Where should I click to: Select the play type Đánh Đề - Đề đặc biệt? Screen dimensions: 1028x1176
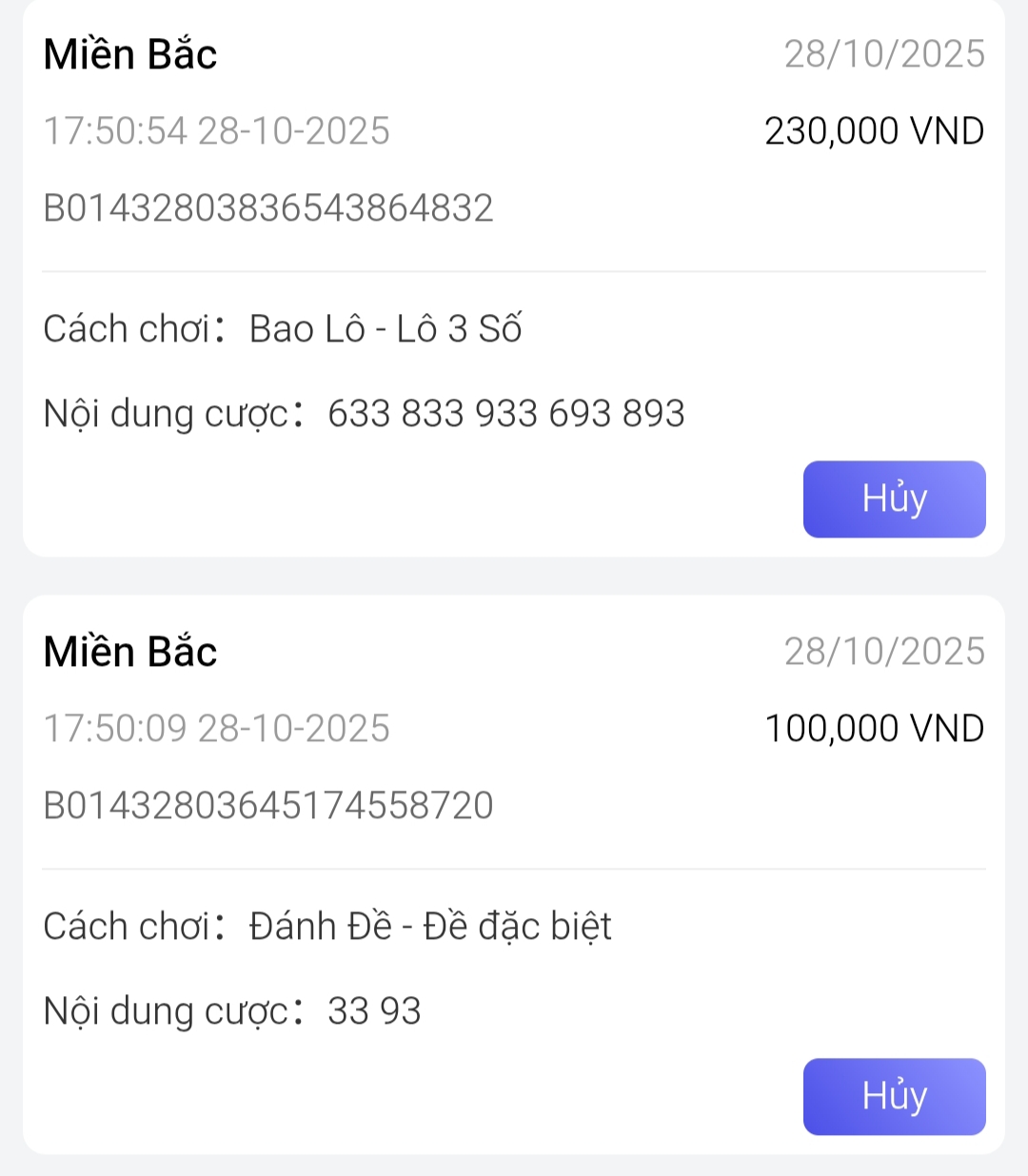pos(430,927)
